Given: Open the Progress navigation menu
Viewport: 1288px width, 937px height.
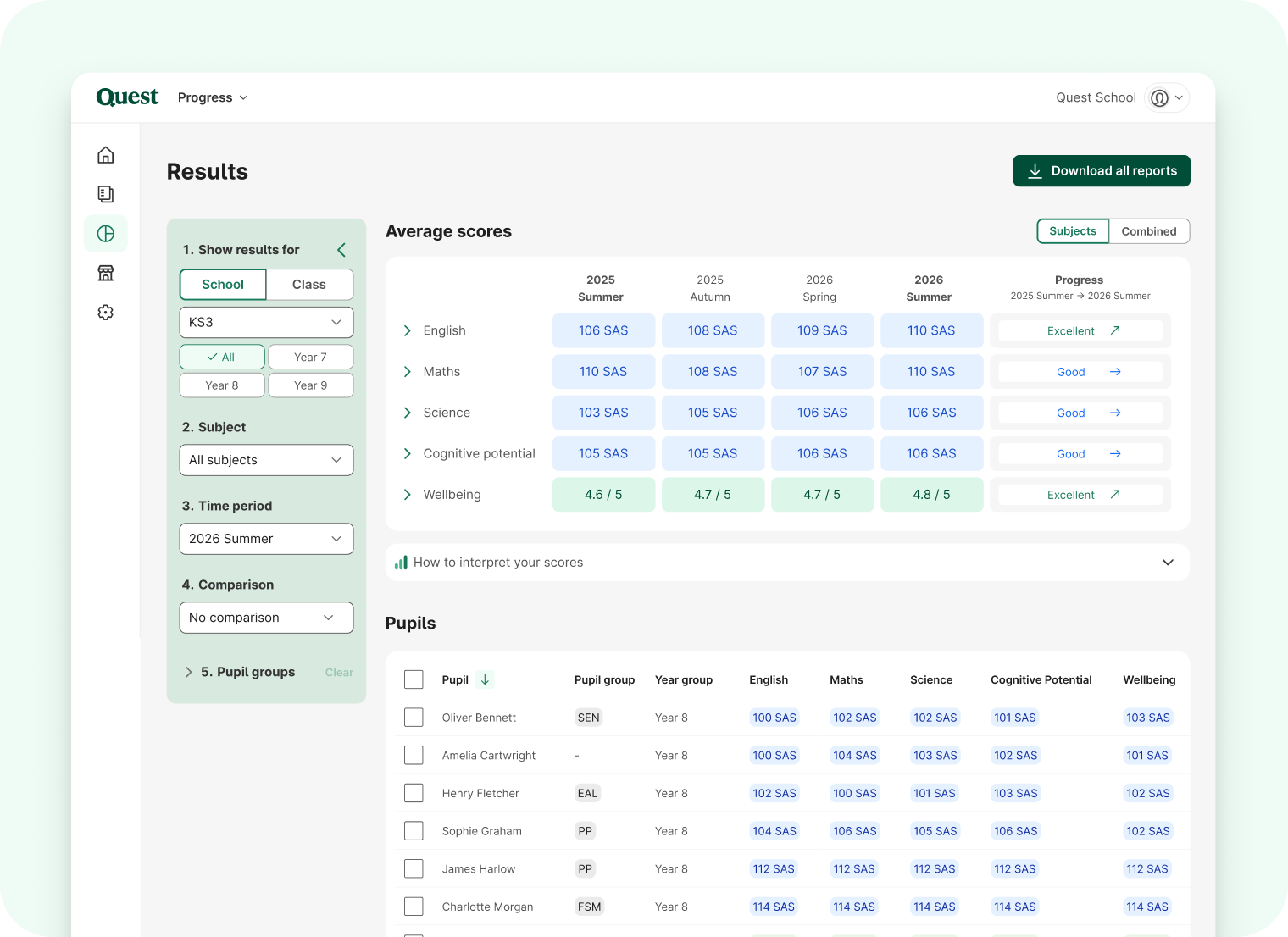Looking at the screenshot, I should (x=213, y=97).
